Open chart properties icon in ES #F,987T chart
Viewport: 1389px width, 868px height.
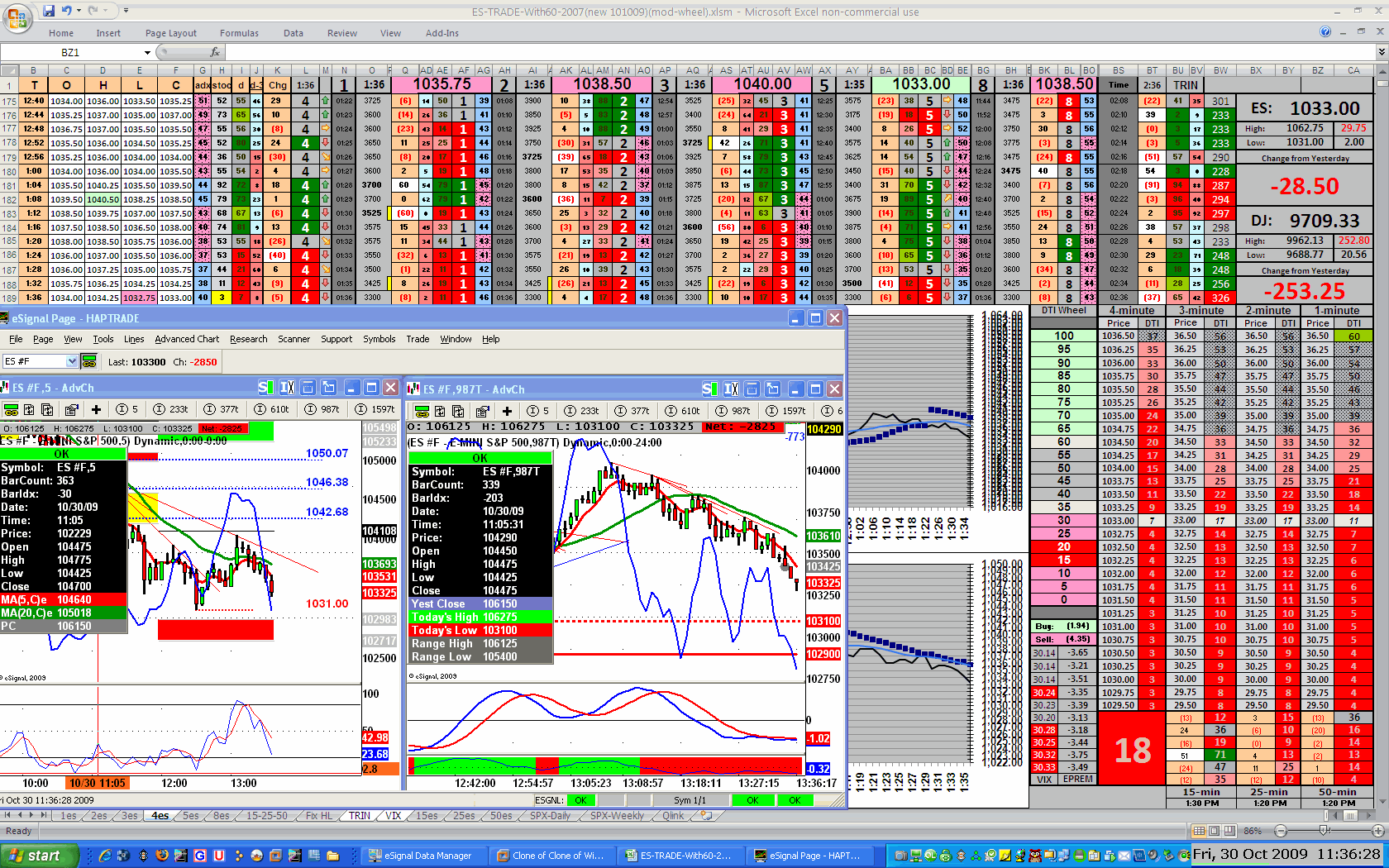(x=483, y=411)
